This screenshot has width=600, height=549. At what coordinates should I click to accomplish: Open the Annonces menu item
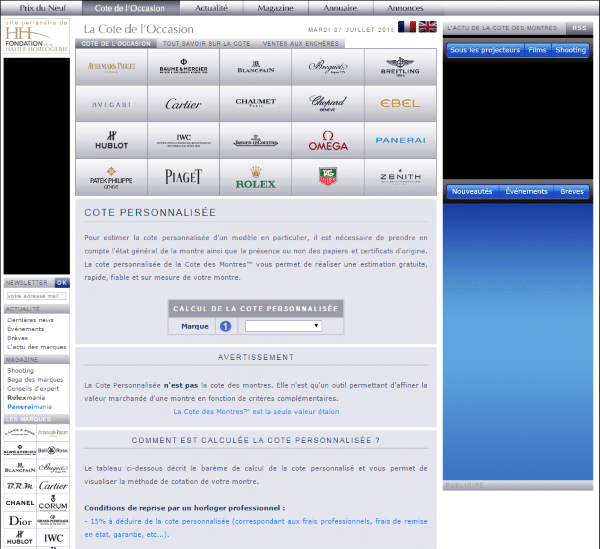pyautogui.click(x=405, y=8)
